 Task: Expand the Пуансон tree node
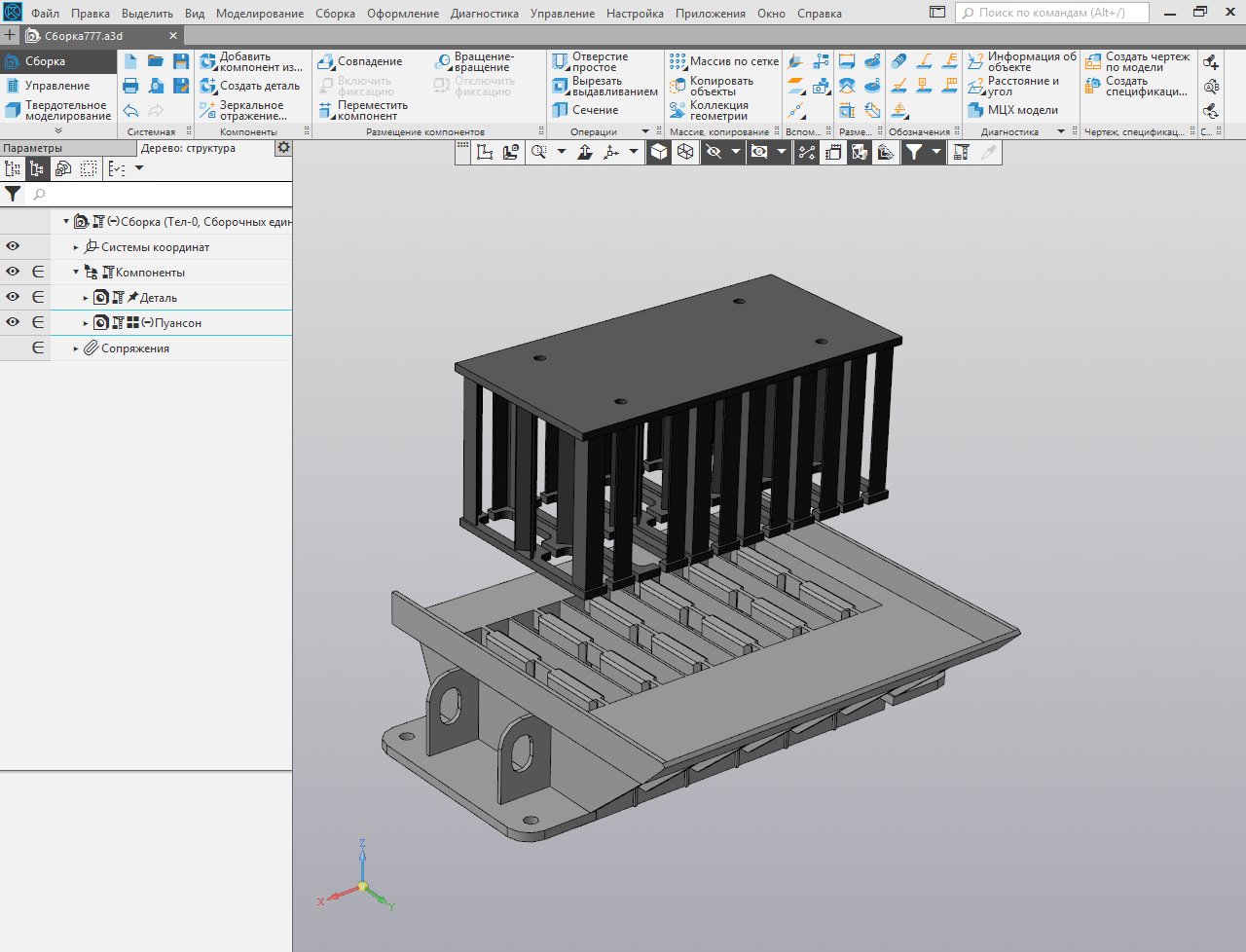[x=86, y=323]
